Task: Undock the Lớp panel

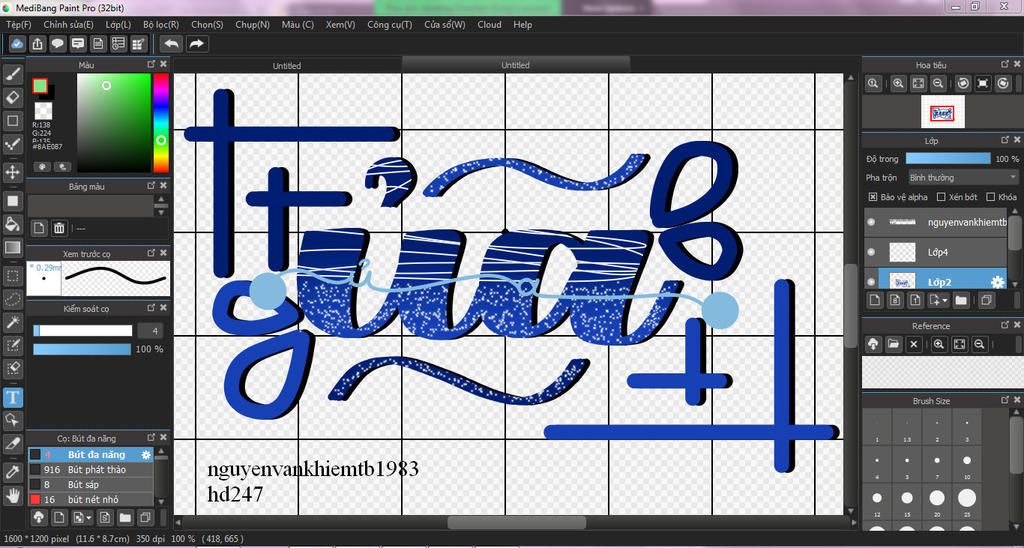Action: 1005,140
